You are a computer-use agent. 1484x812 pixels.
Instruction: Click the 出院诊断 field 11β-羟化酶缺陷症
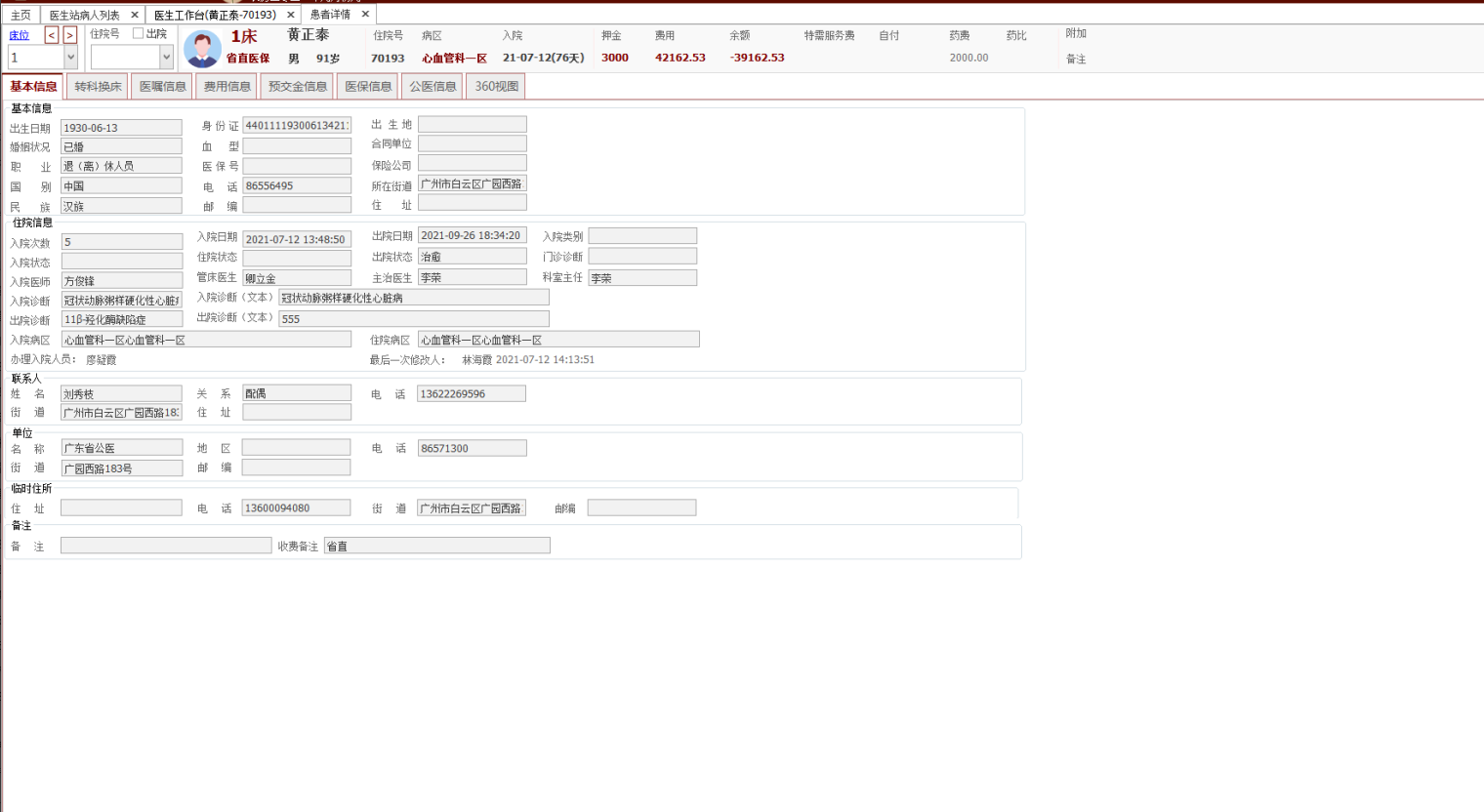(122, 319)
